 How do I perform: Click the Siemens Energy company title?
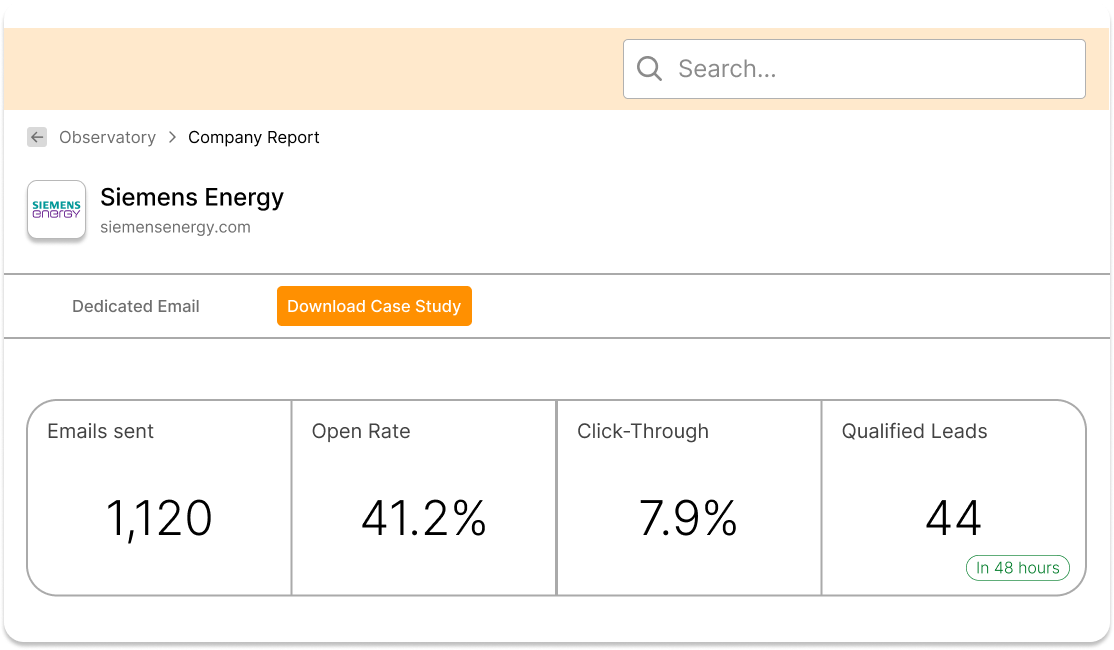click(x=192, y=197)
